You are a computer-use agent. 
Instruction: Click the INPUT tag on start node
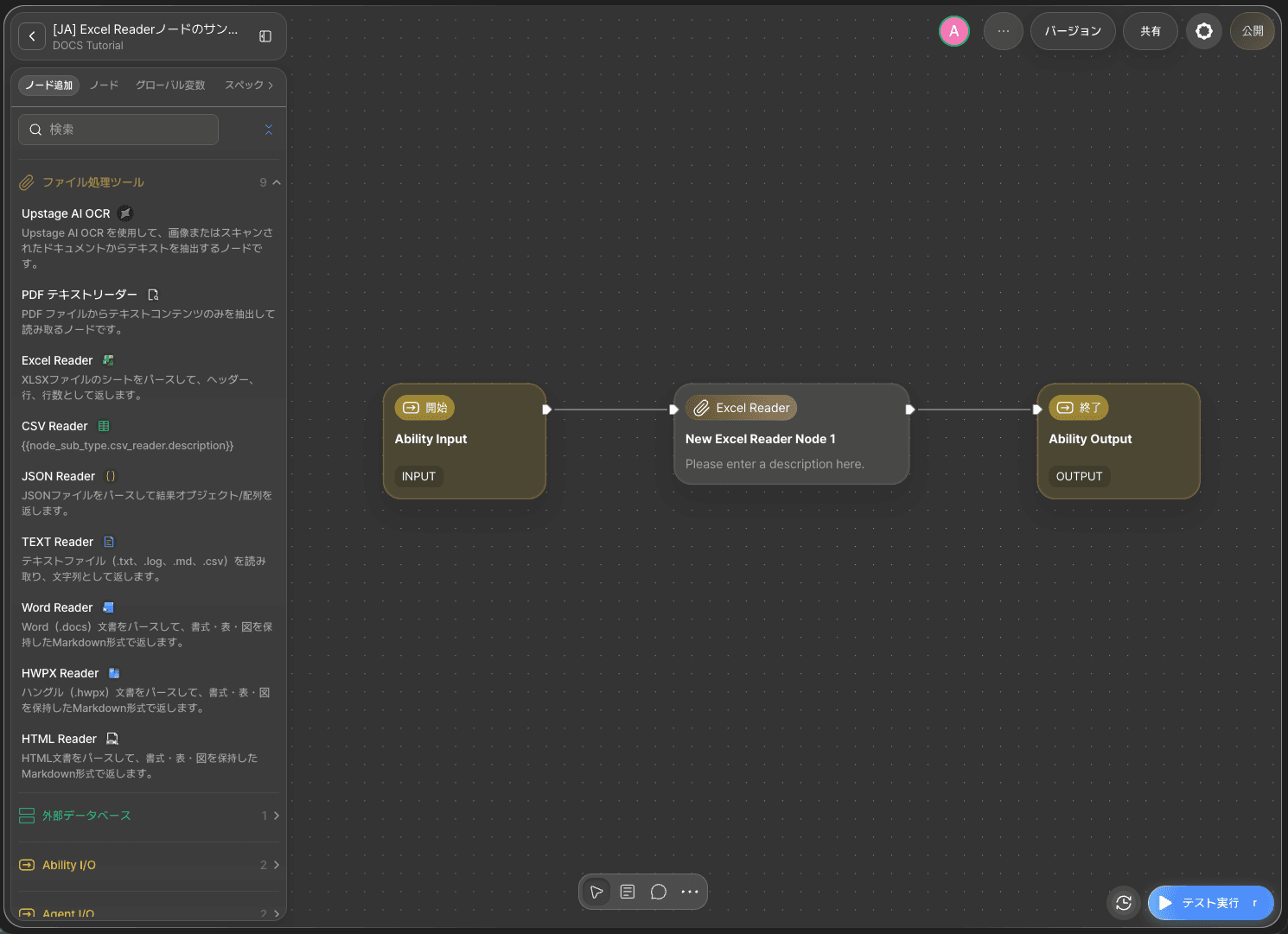[418, 476]
